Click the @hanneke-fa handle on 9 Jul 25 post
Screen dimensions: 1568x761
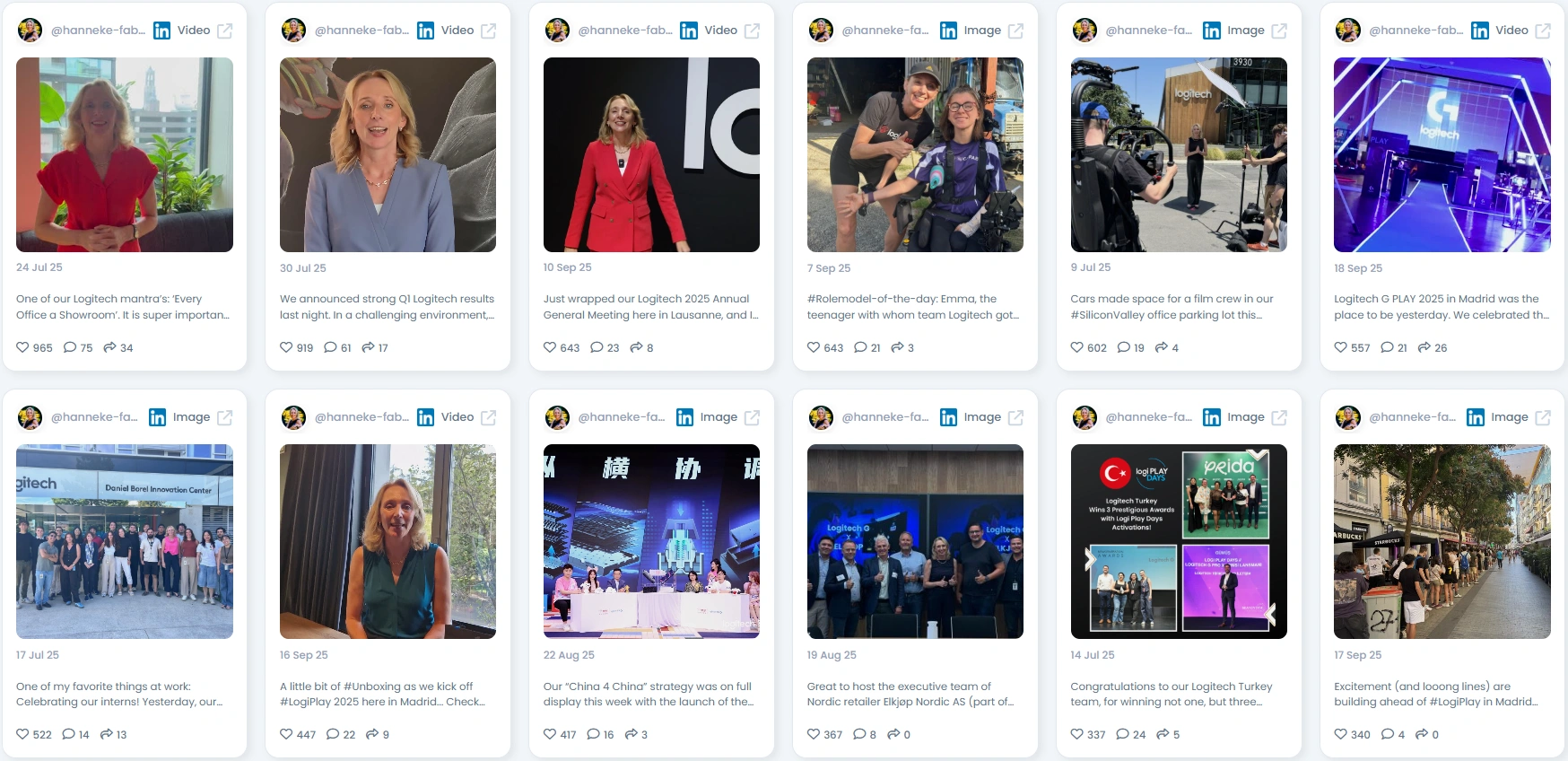(x=1149, y=31)
